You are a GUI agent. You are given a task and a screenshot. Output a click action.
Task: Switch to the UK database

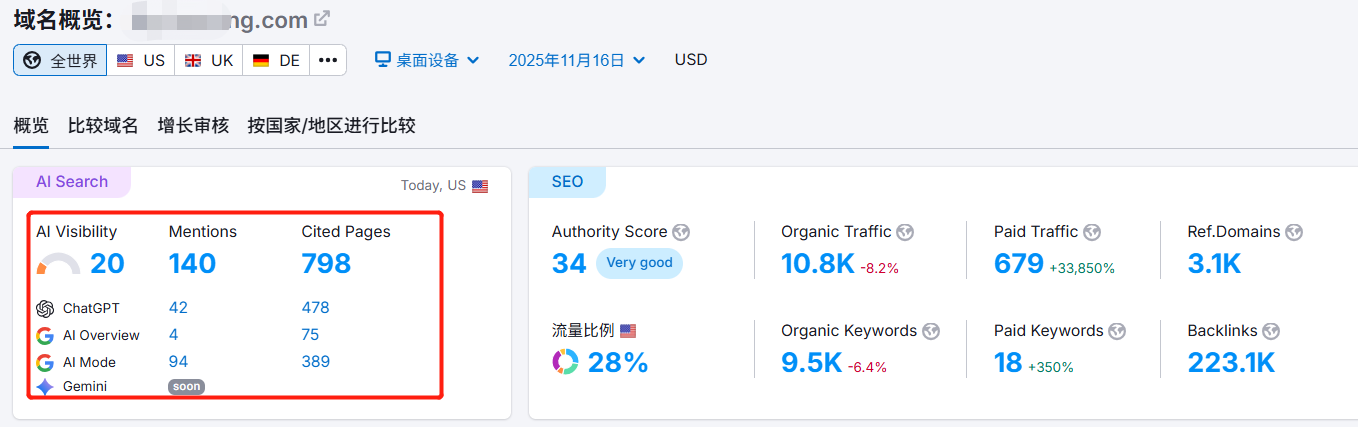click(x=209, y=60)
